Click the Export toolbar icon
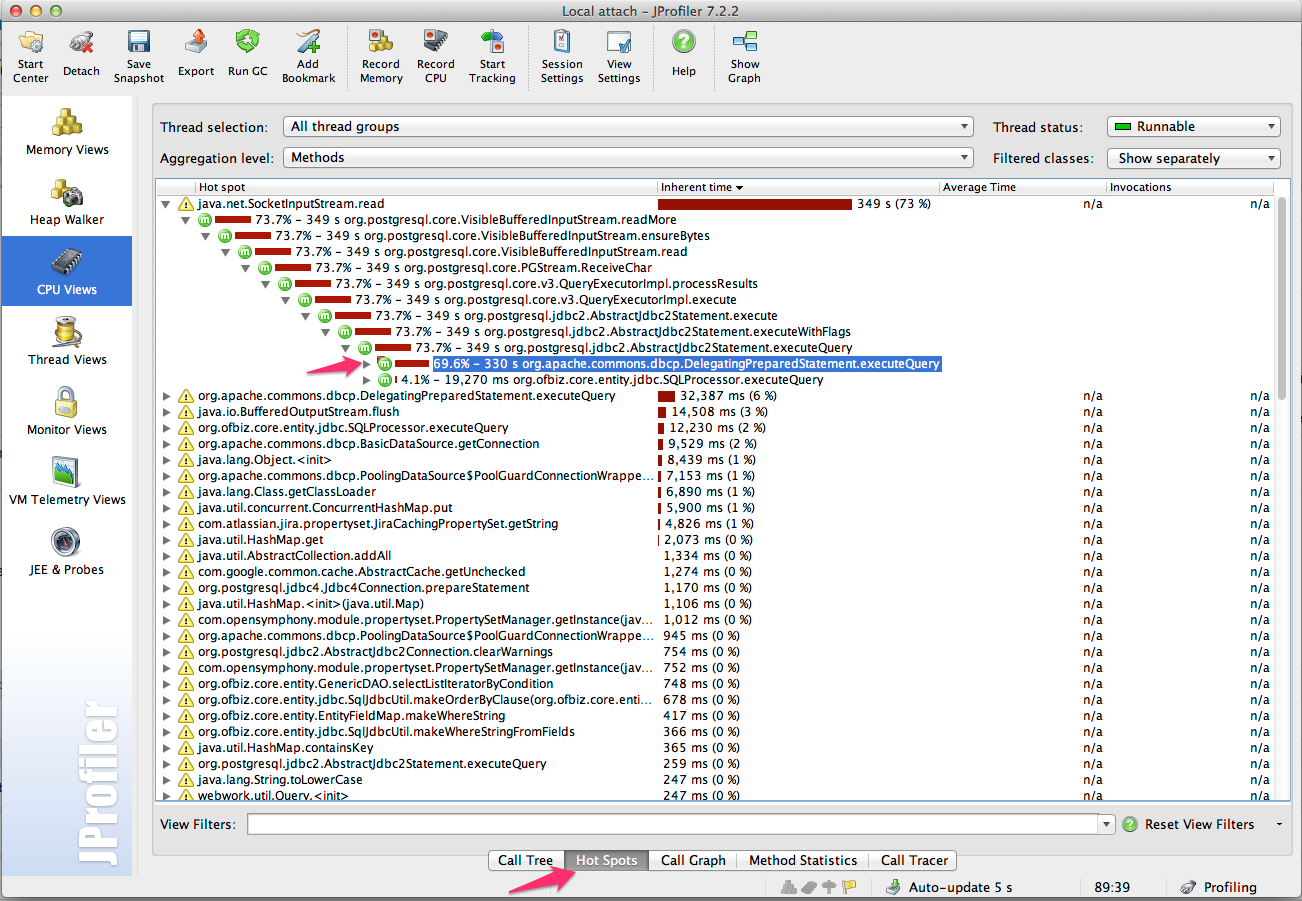Viewport: 1302px width, 901px height. (196, 54)
